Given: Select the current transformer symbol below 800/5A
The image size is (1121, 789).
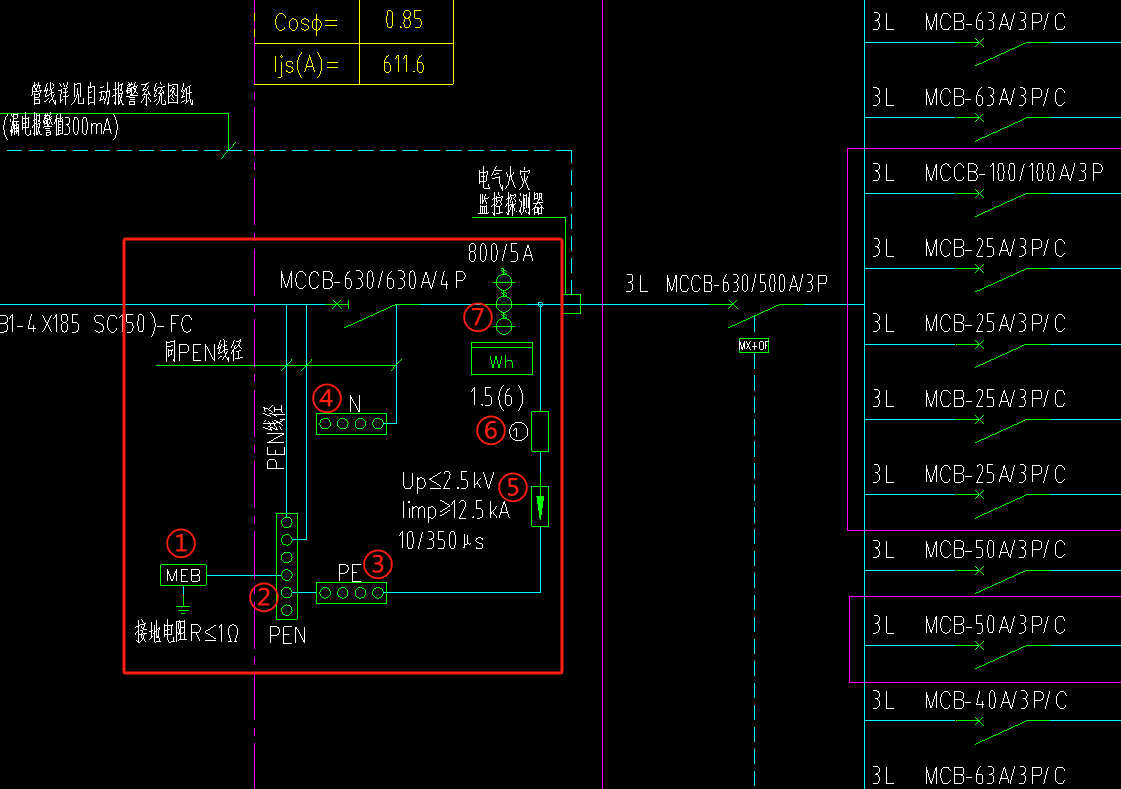Looking at the screenshot, I should [x=504, y=303].
